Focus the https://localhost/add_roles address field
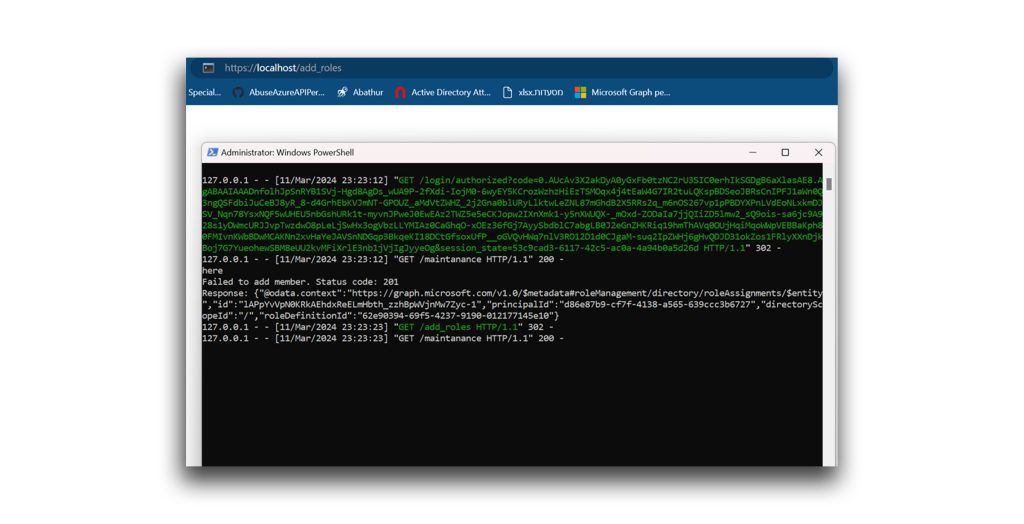Image resolution: width=1024 pixels, height=524 pixels. 513,68
